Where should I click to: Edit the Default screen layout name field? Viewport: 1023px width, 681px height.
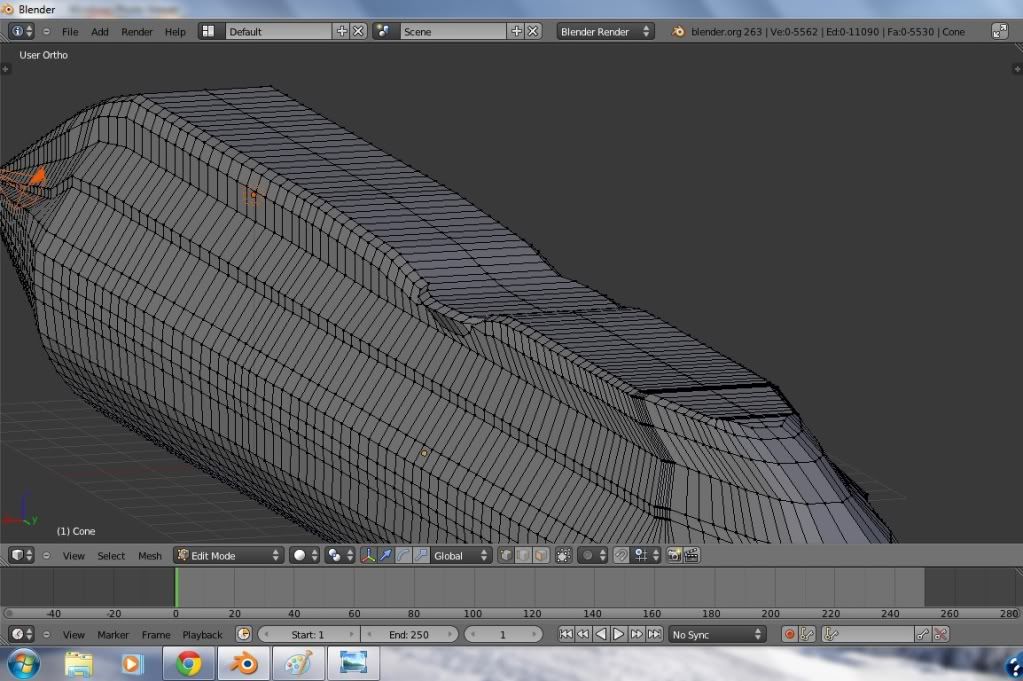tap(279, 31)
